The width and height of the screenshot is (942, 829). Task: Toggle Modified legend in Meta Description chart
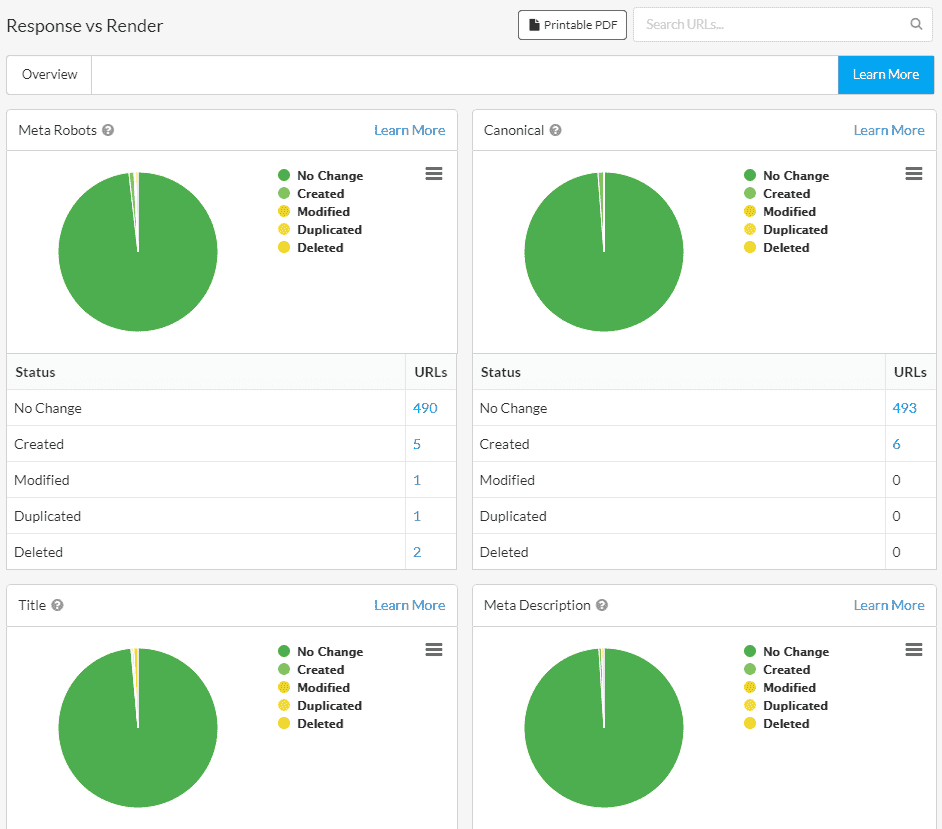[780, 687]
